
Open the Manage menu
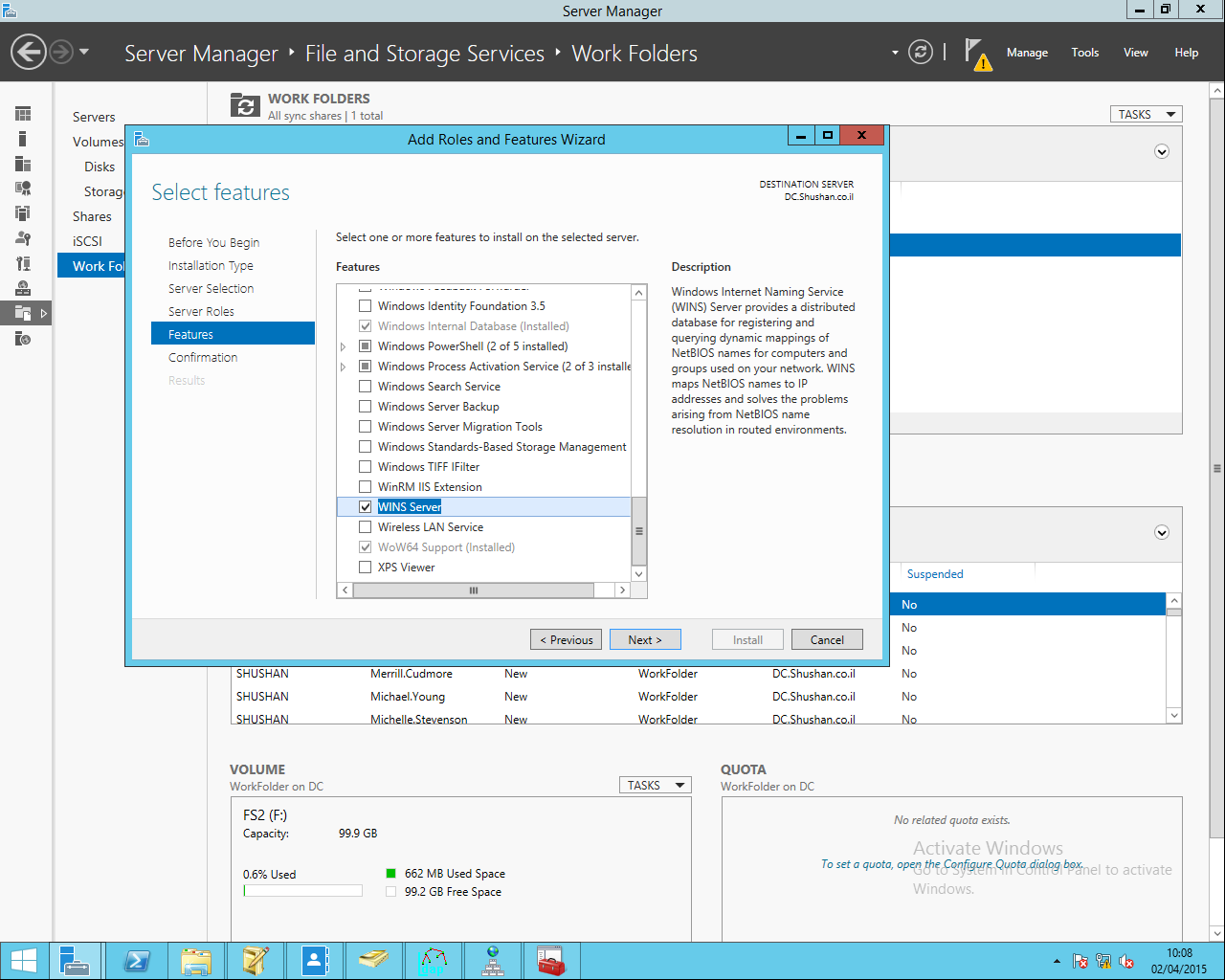1027,53
